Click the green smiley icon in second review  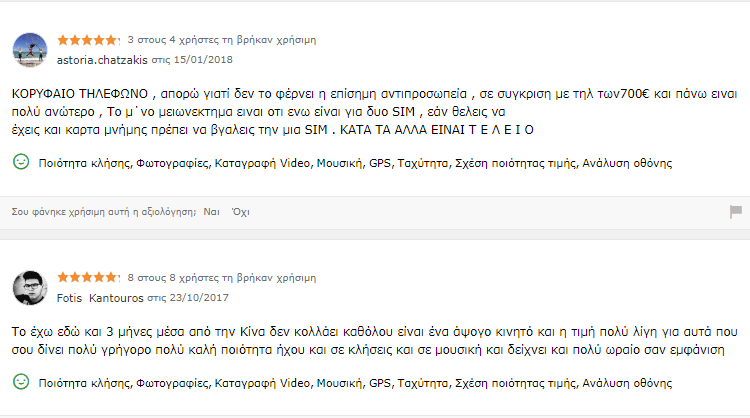pyautogui.click(x=20, y=382)
